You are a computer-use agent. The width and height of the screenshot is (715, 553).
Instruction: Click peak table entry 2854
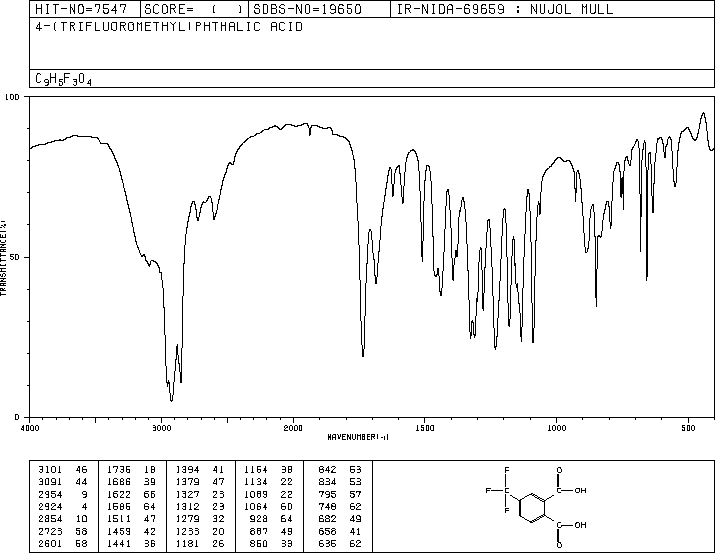50,519
